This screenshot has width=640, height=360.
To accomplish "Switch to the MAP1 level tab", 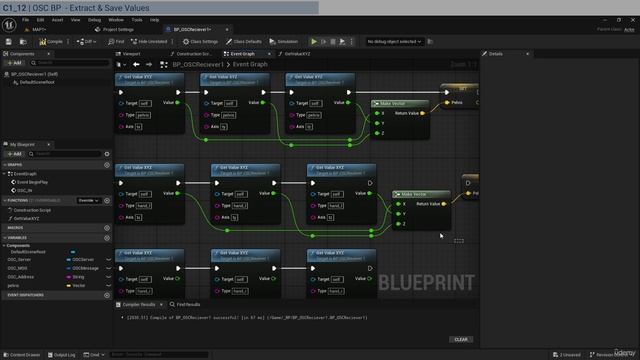I will point(36,29).
